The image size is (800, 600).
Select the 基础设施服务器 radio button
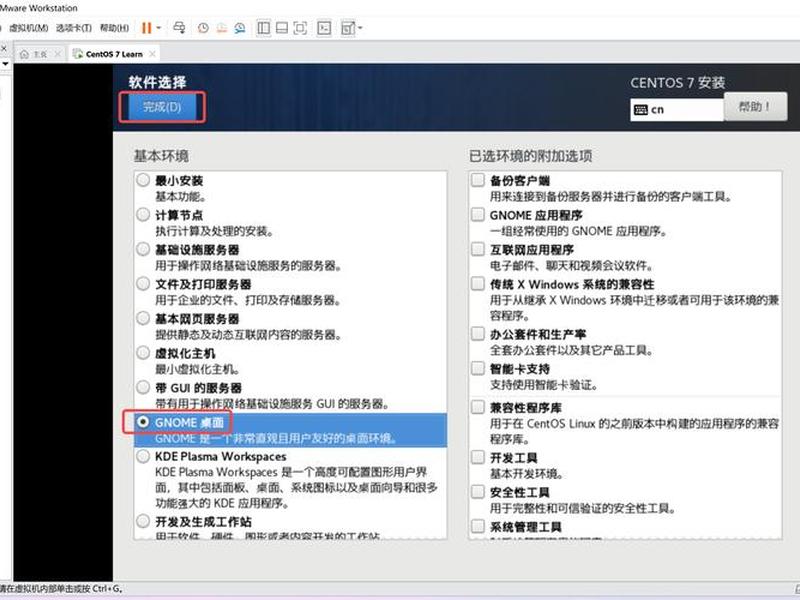click(x=143, y=249)
